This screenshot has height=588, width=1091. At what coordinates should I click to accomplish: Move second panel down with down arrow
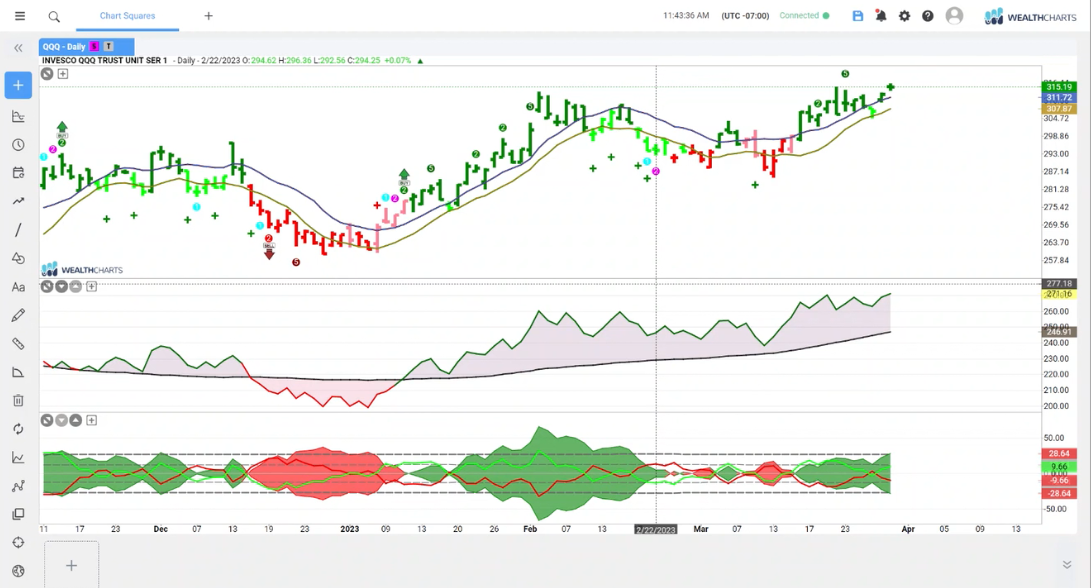click(61, 286)
